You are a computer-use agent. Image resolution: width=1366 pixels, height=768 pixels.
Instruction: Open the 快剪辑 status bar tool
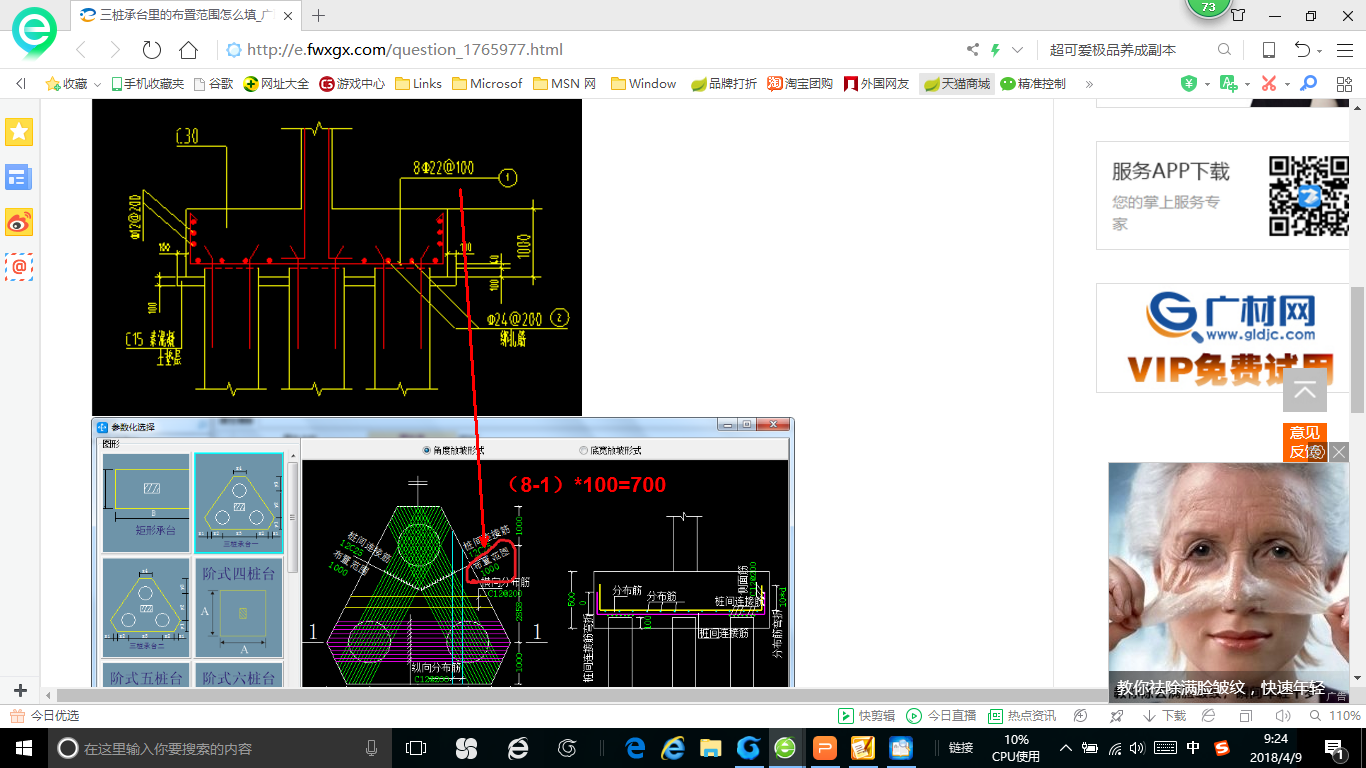point(866,716)
